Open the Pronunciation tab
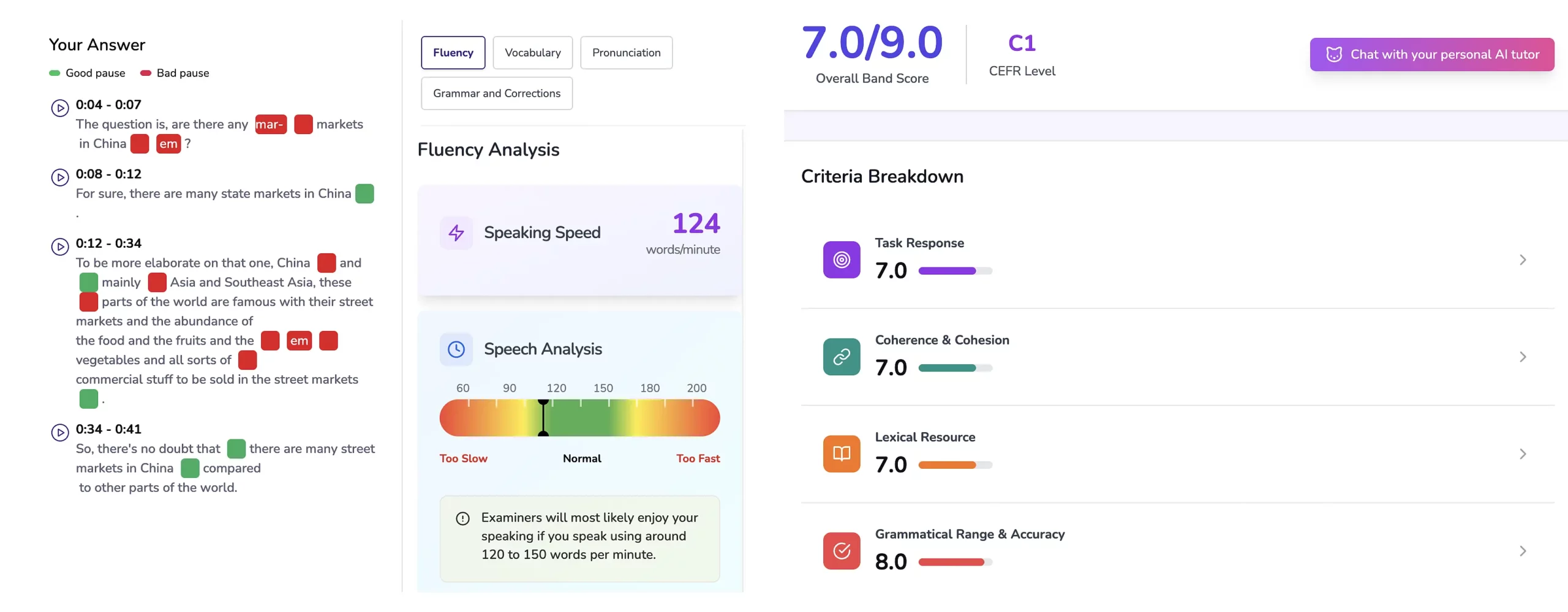The height and width of the screenshot is (612, 1568). click(x=626, y=53)
